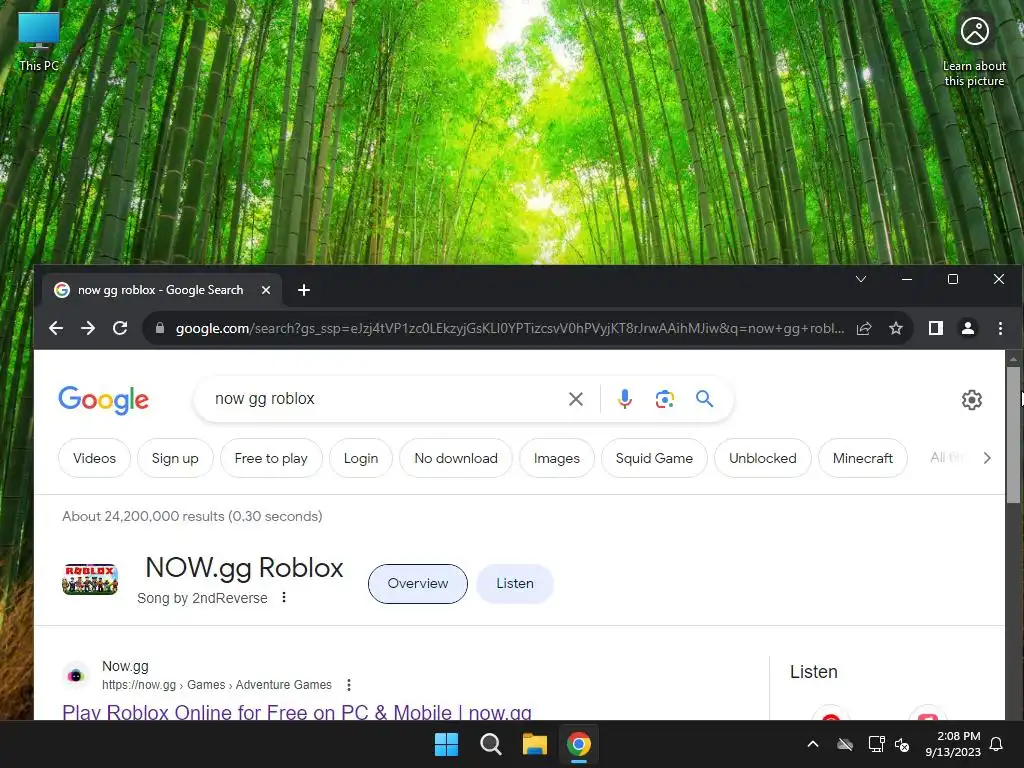The height and width of the screenshot is (768, 1024).
Task: Open the Chrome three-dot menu
Action: pos(1000,328)
